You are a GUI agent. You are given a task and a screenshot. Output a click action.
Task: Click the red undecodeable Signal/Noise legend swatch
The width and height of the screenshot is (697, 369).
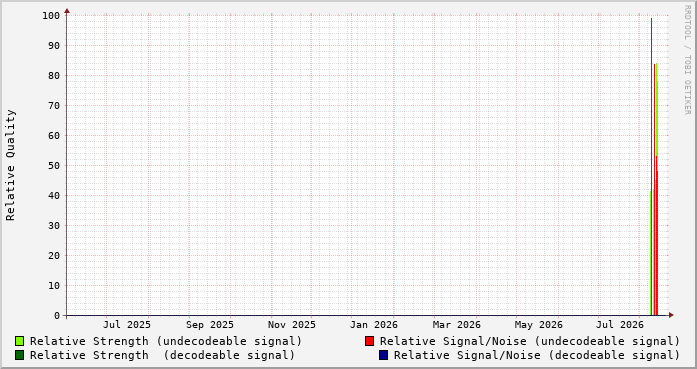[369, 341]
